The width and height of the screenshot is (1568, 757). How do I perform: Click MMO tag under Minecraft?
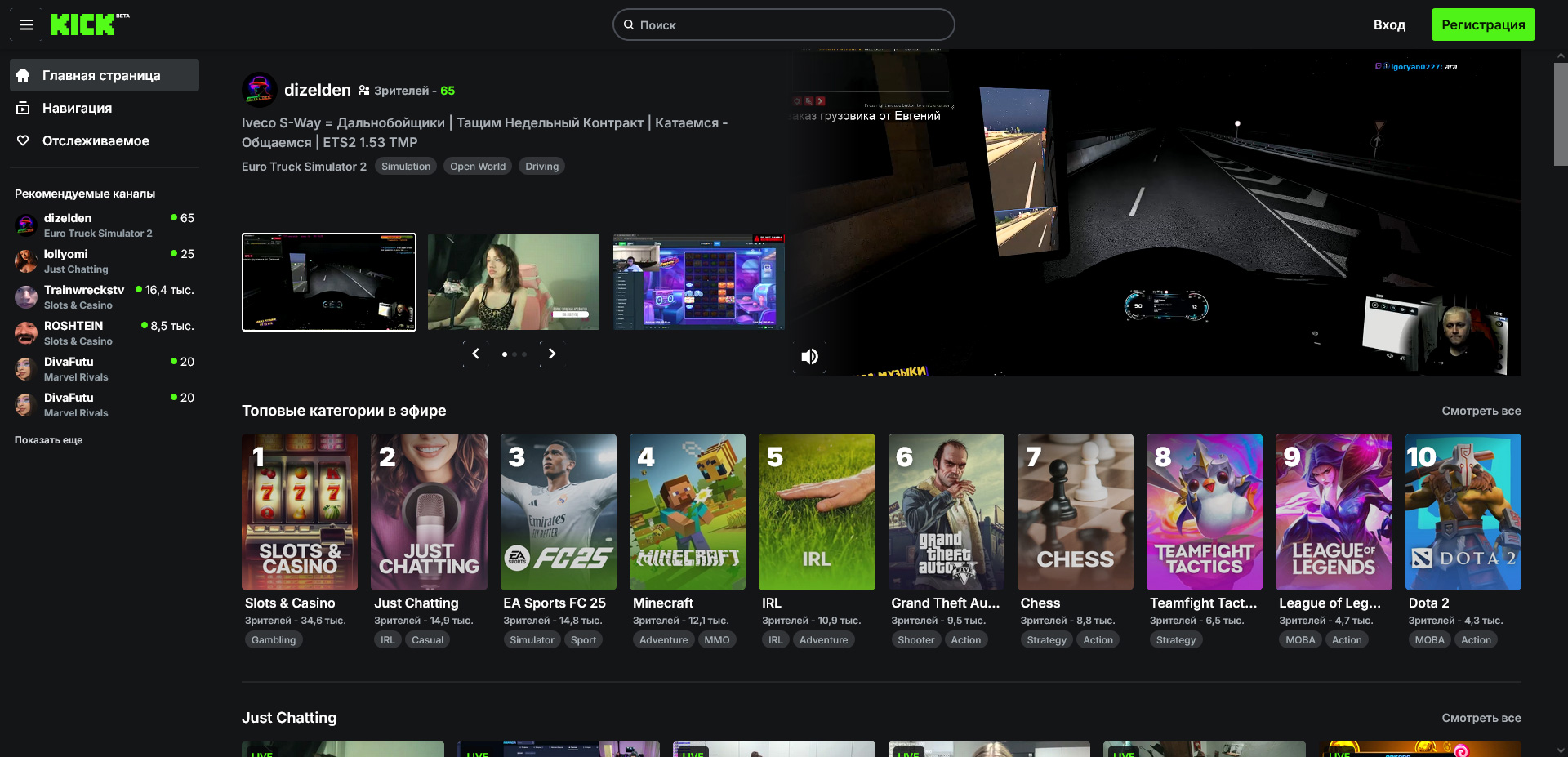click(717, 640)
